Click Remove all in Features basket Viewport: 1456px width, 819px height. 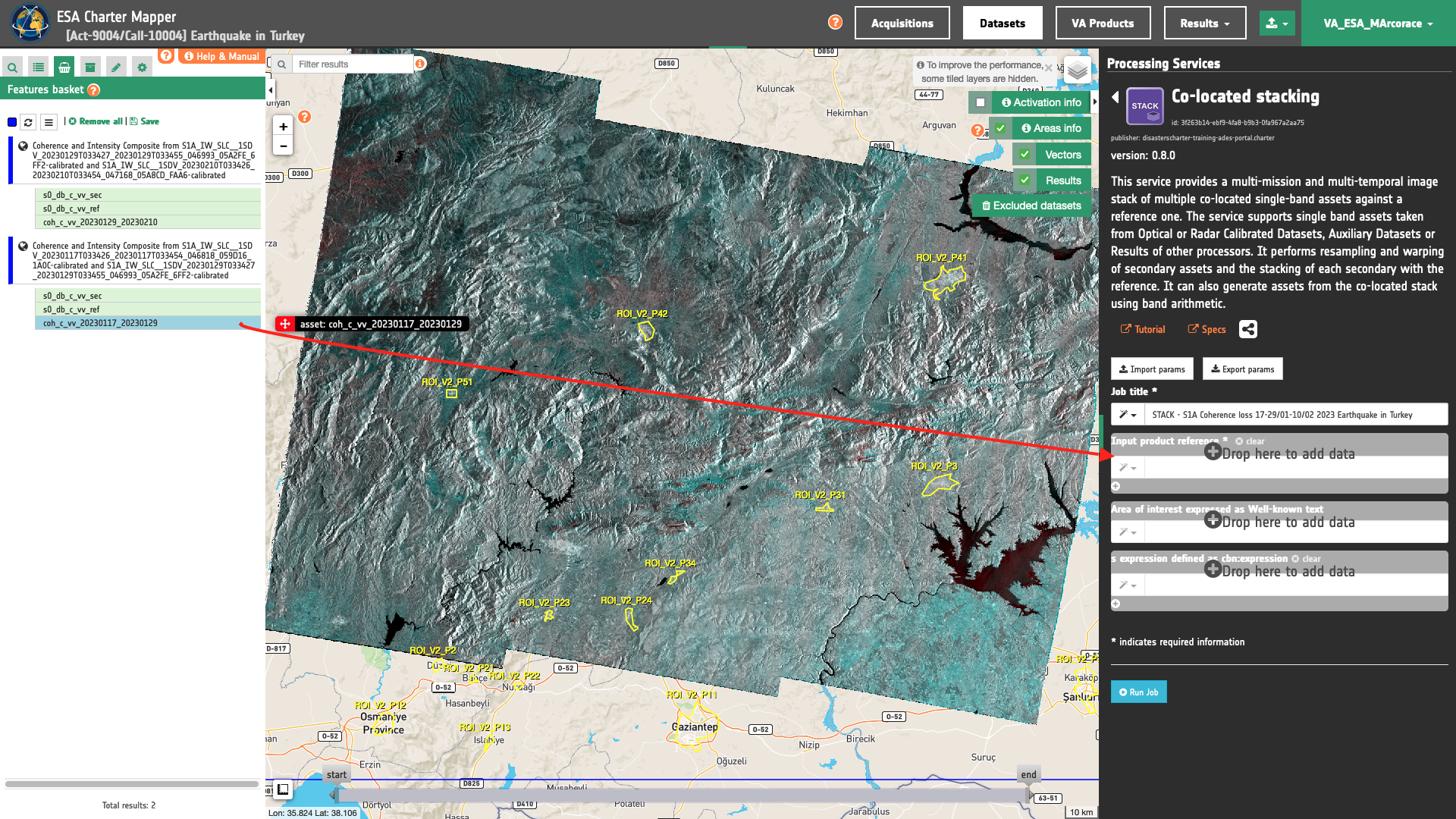coord(96,121)
